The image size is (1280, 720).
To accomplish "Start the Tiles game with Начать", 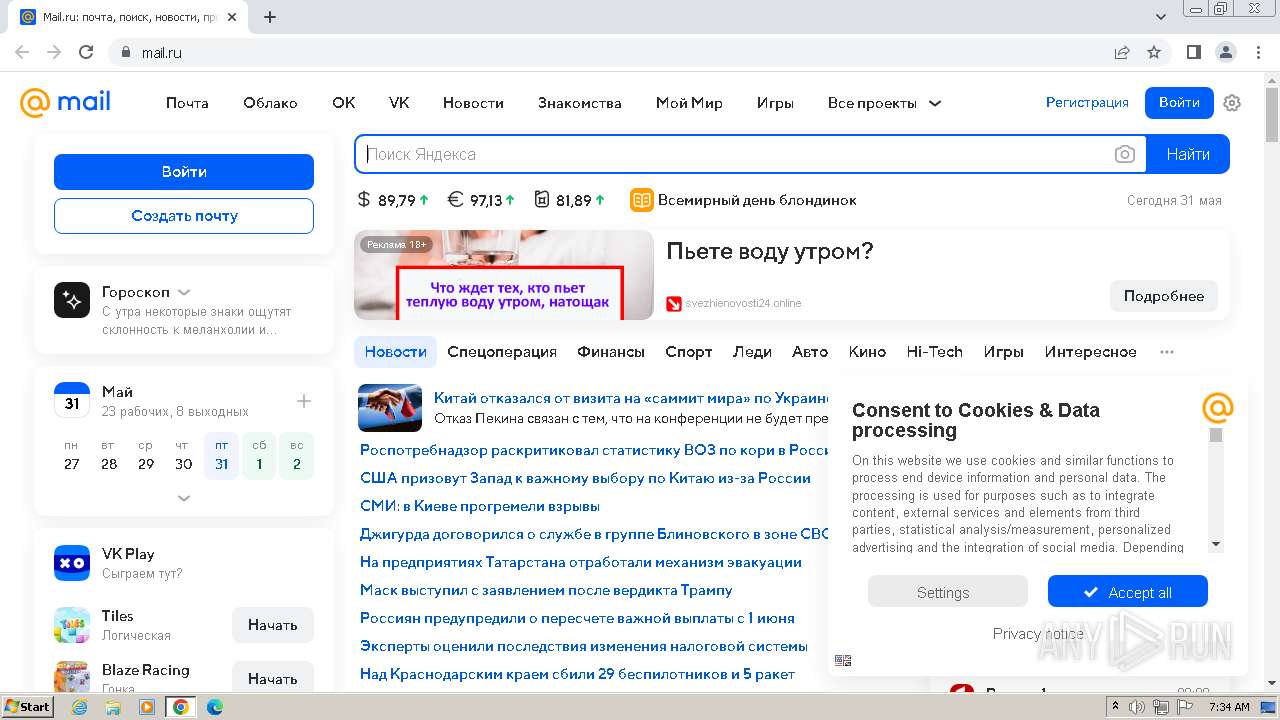I will [x=273, y=625].
